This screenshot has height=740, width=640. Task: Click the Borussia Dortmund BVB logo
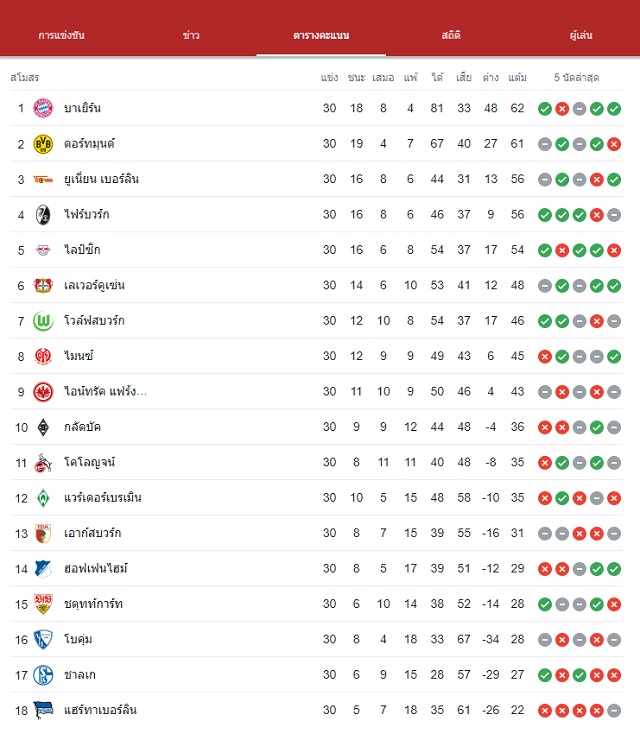click(x=43, y=144)
